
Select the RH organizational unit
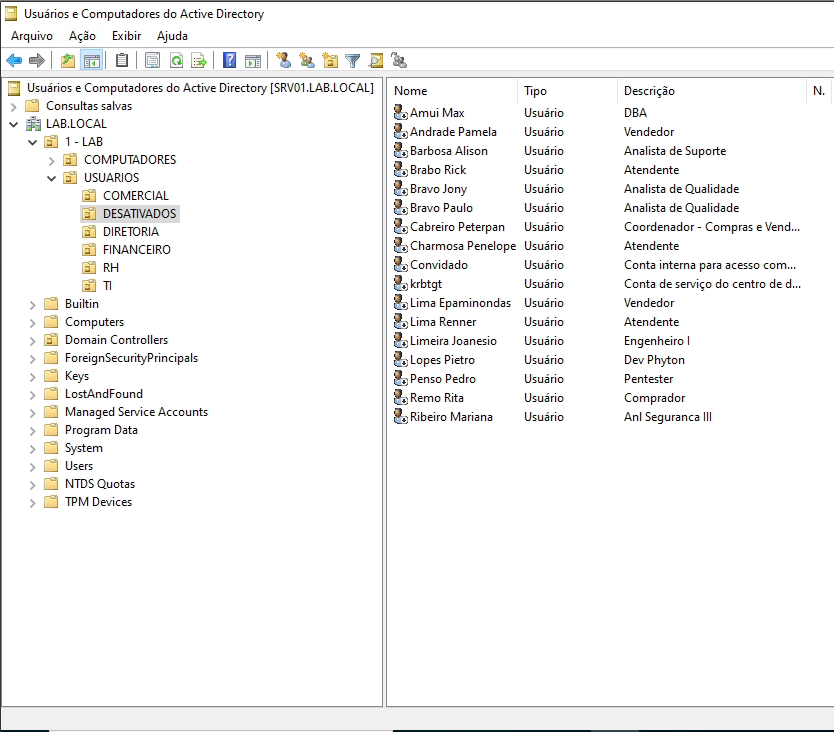[x=111, y=268]
